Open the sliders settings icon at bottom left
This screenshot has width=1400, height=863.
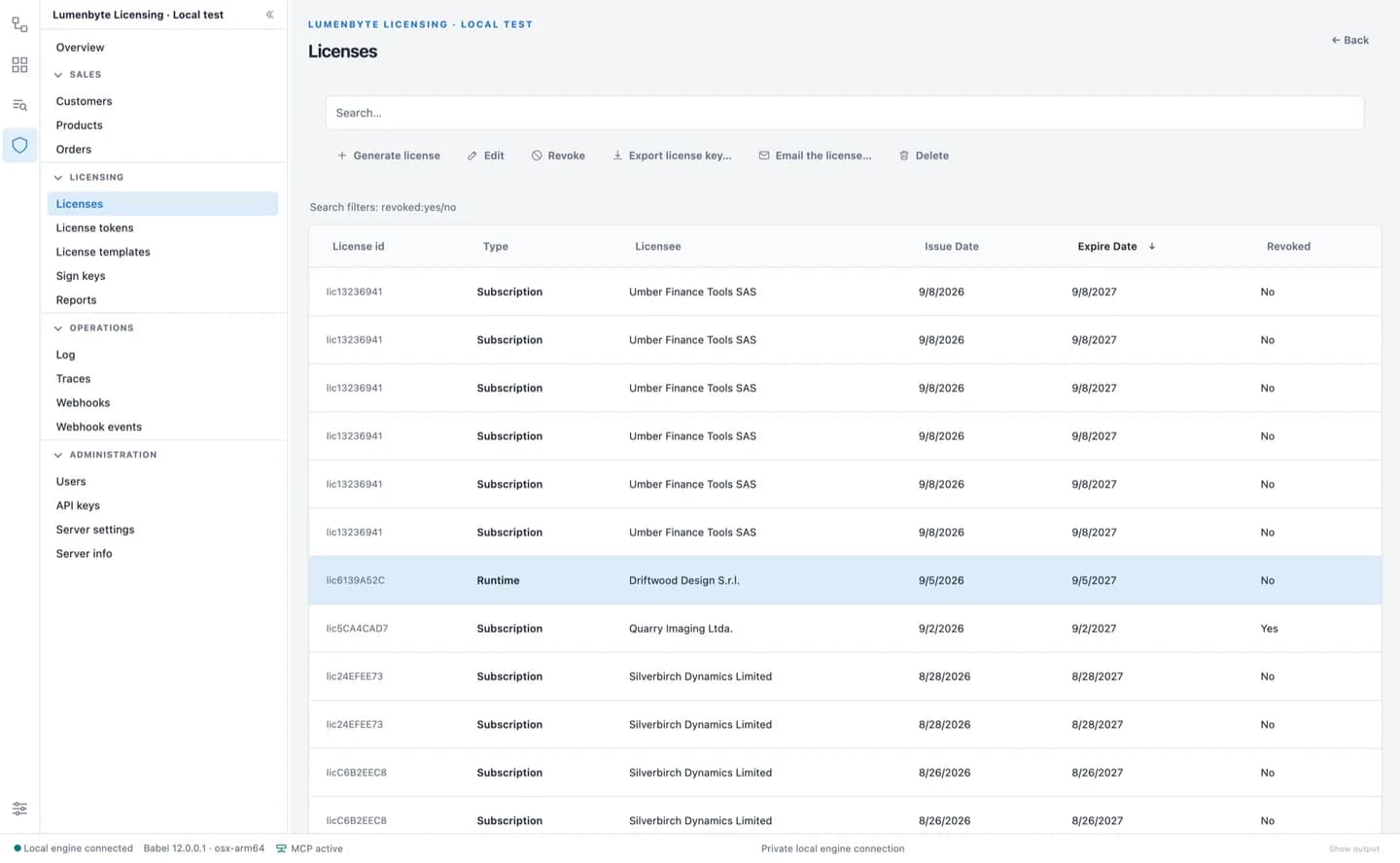tap(19, 809)
